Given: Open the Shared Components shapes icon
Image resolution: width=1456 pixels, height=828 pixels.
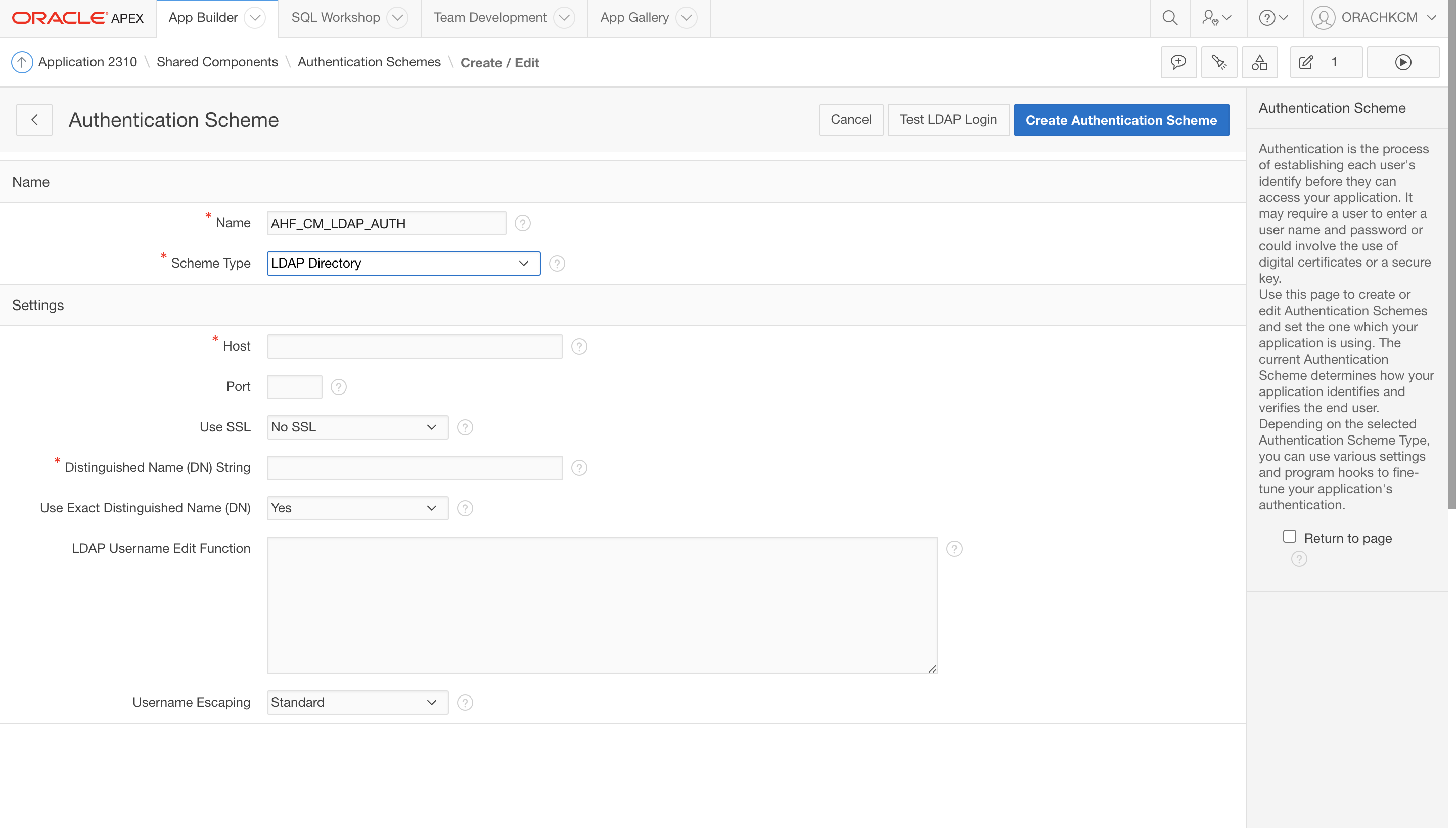Looking at the screenshot, I should point(1259,62).
